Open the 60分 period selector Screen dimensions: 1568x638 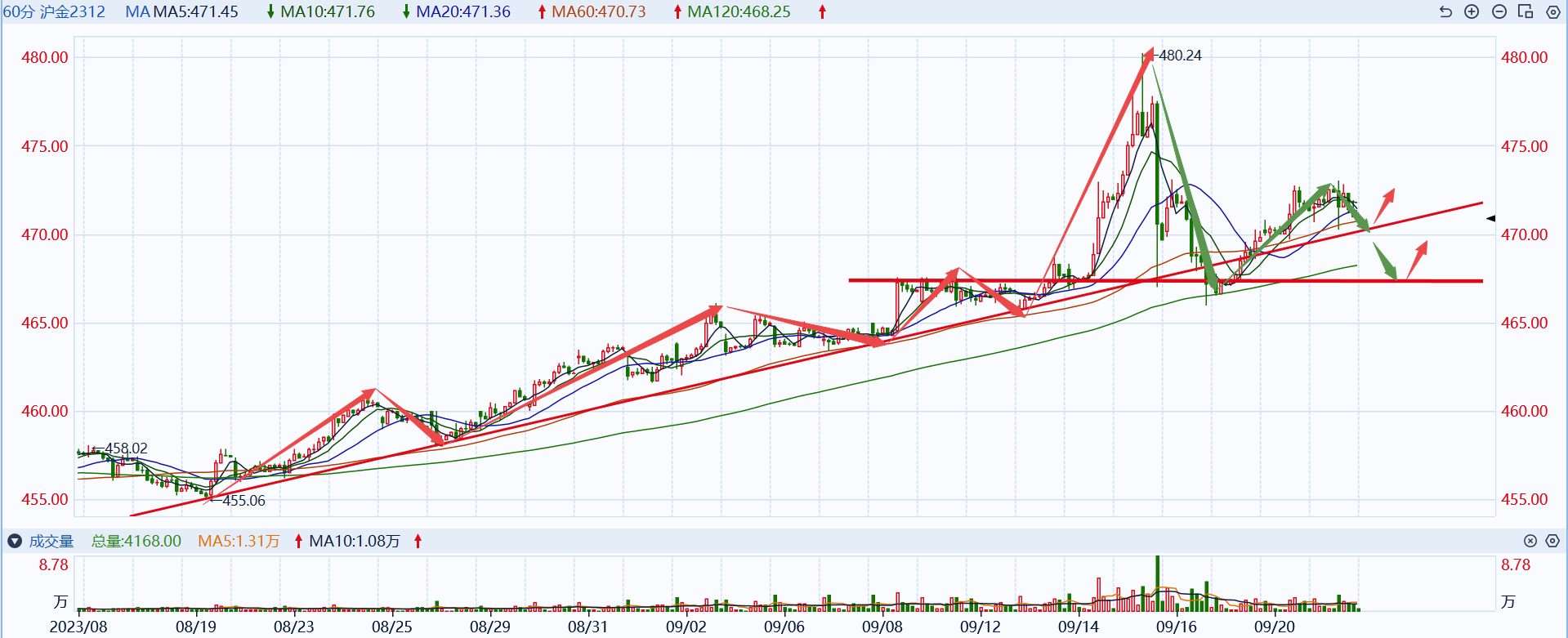tap(18, 11)
